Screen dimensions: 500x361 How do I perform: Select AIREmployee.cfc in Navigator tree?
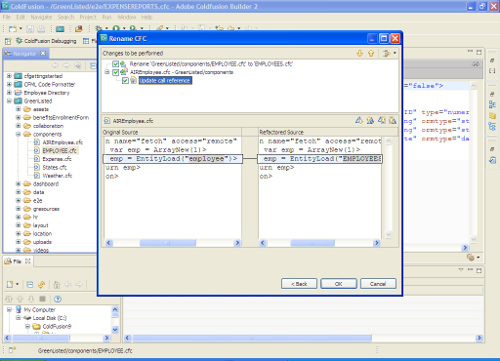tap(62, 142)
